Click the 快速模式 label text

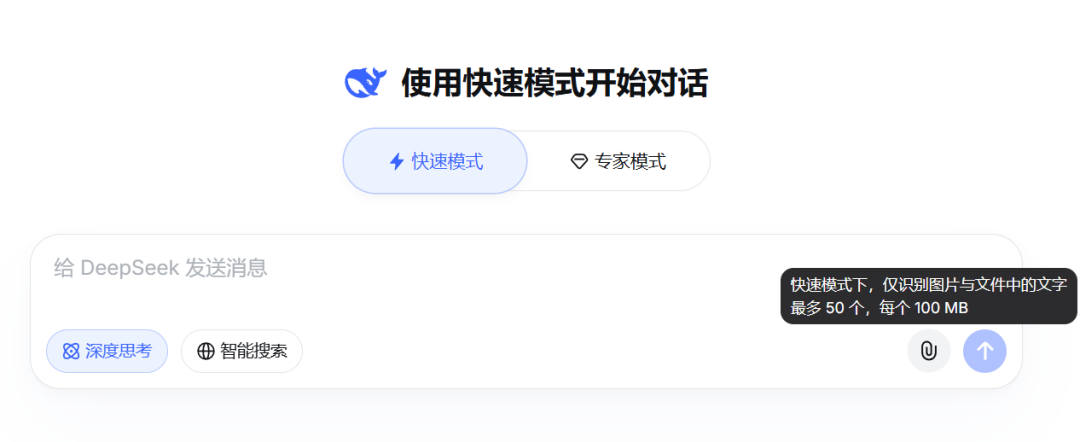click(448, 162)
